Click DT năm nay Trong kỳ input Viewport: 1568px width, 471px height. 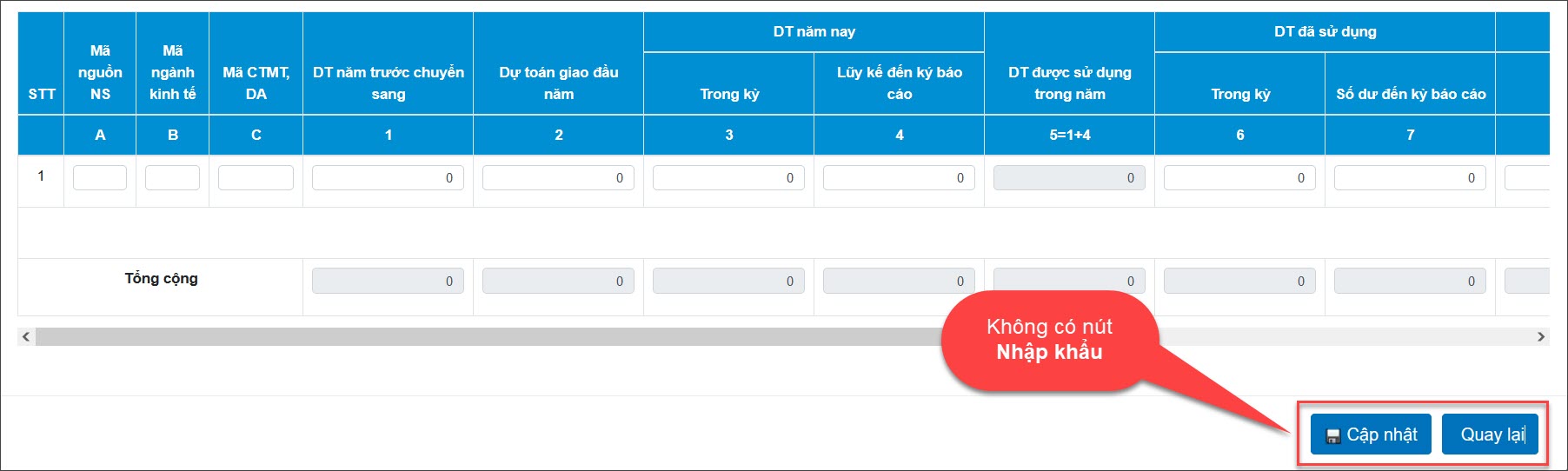728,177
